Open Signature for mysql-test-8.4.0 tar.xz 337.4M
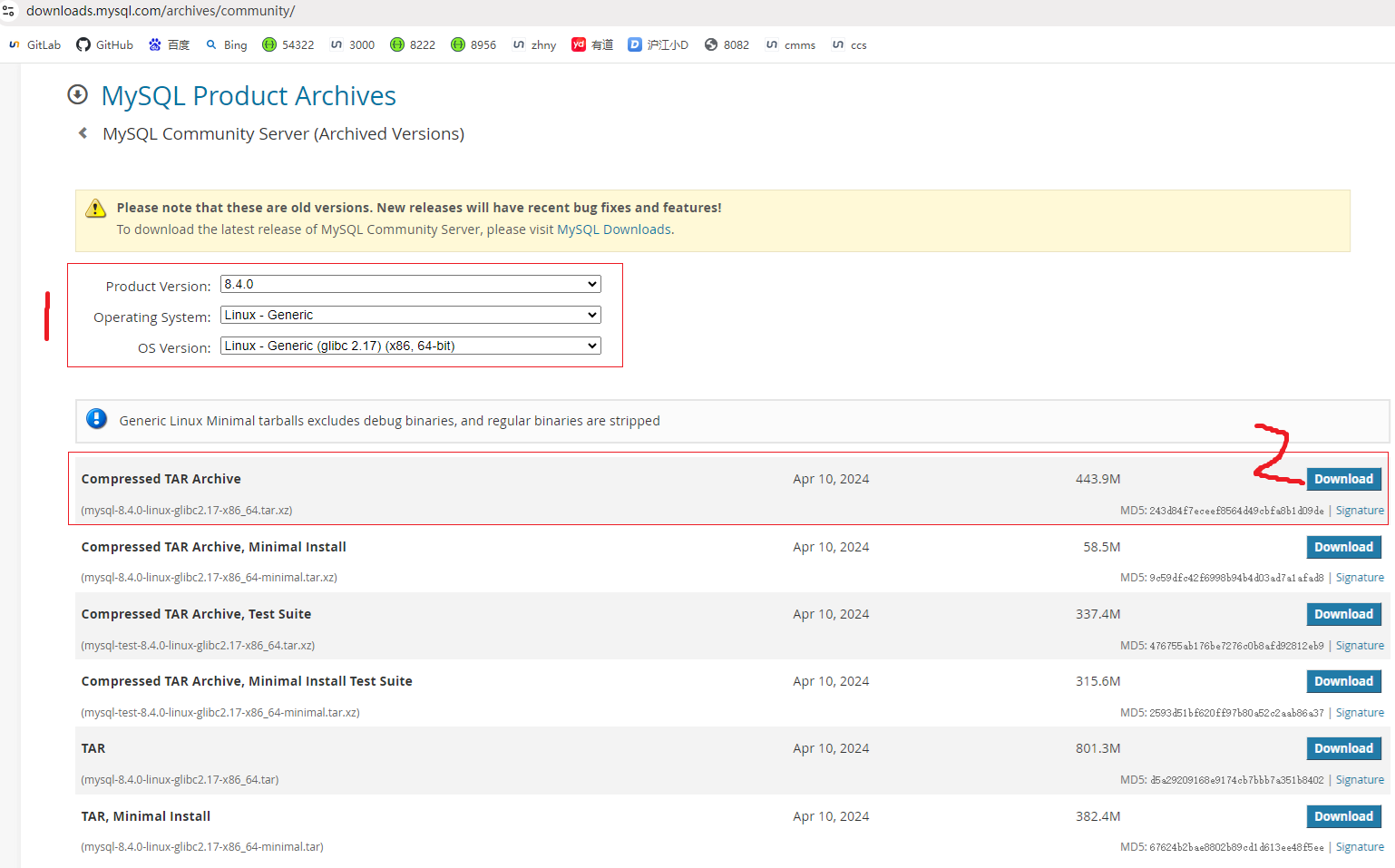1395x868 pixels. pyautogui.click(x=1360, y=646)
